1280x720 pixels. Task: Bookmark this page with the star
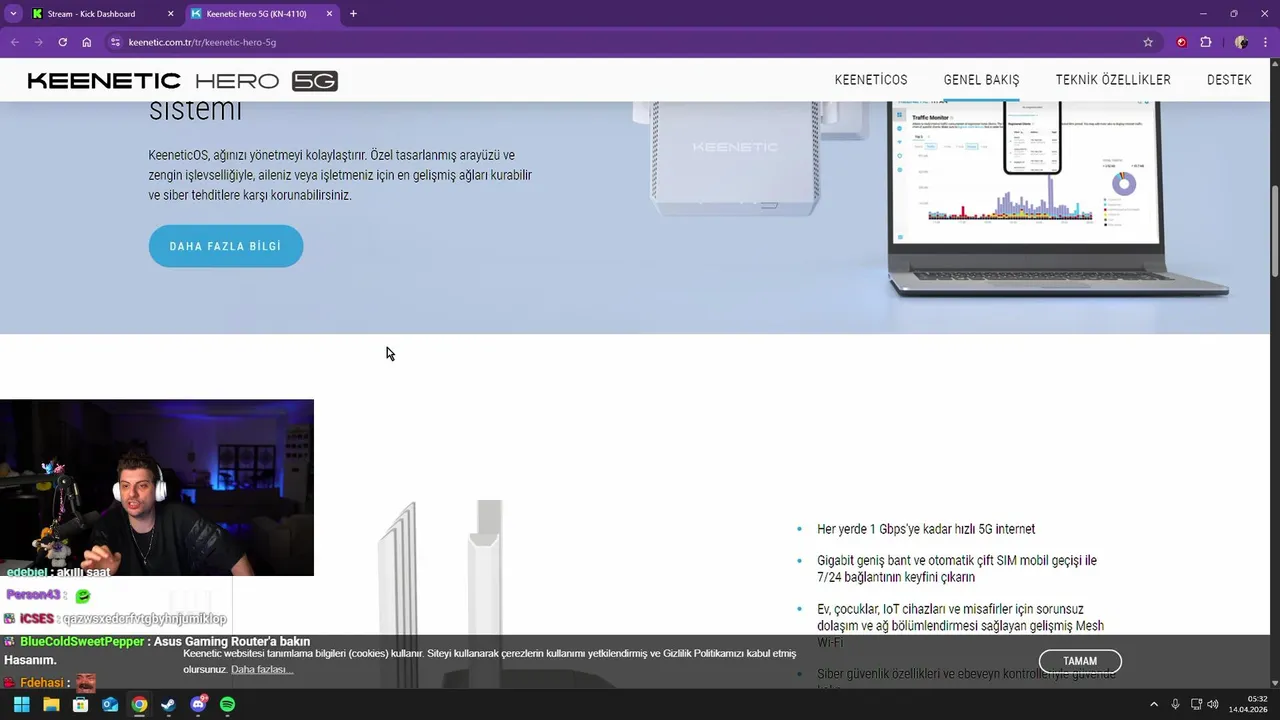point(1148,42)
